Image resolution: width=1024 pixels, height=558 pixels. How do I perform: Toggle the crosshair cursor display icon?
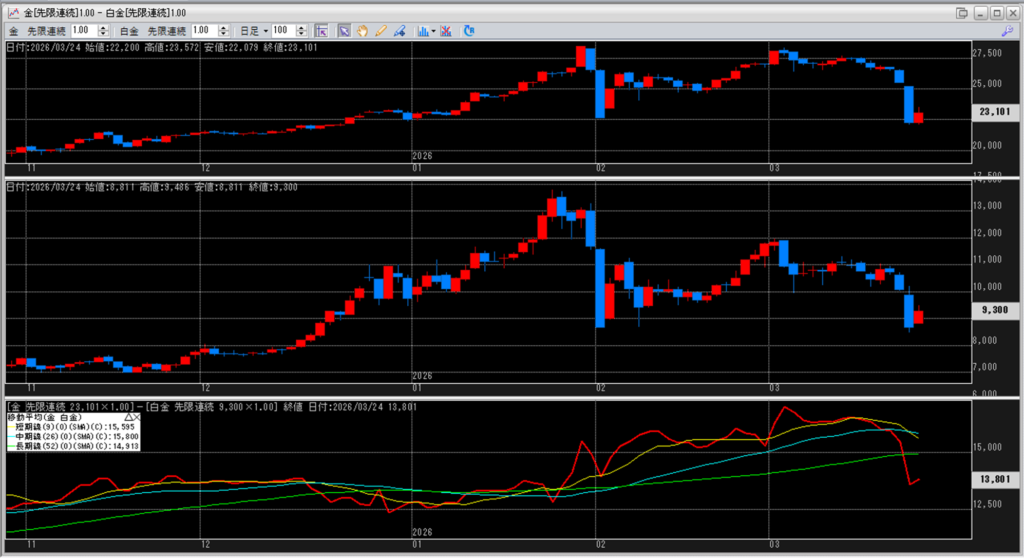(x=322, y=30)
